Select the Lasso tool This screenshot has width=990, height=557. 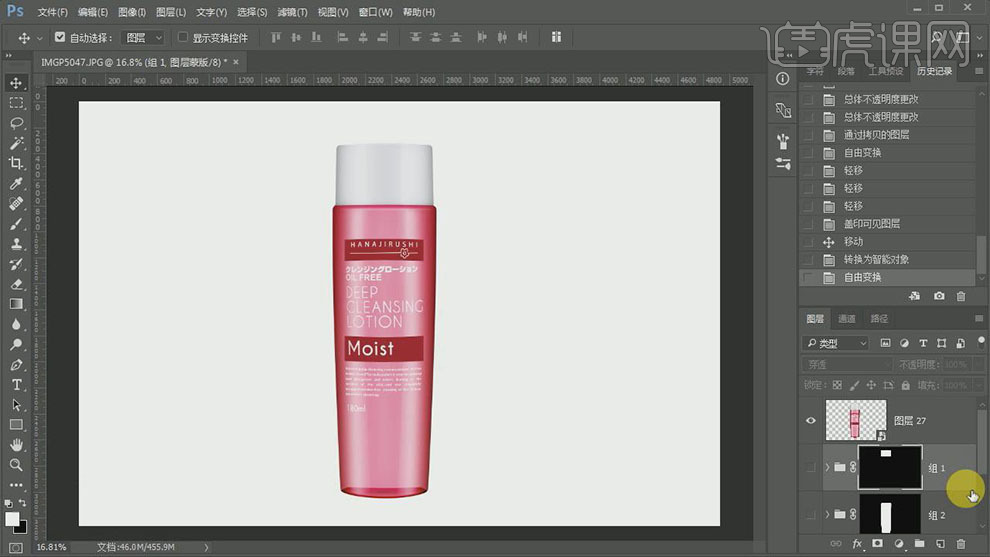point(16,123)
